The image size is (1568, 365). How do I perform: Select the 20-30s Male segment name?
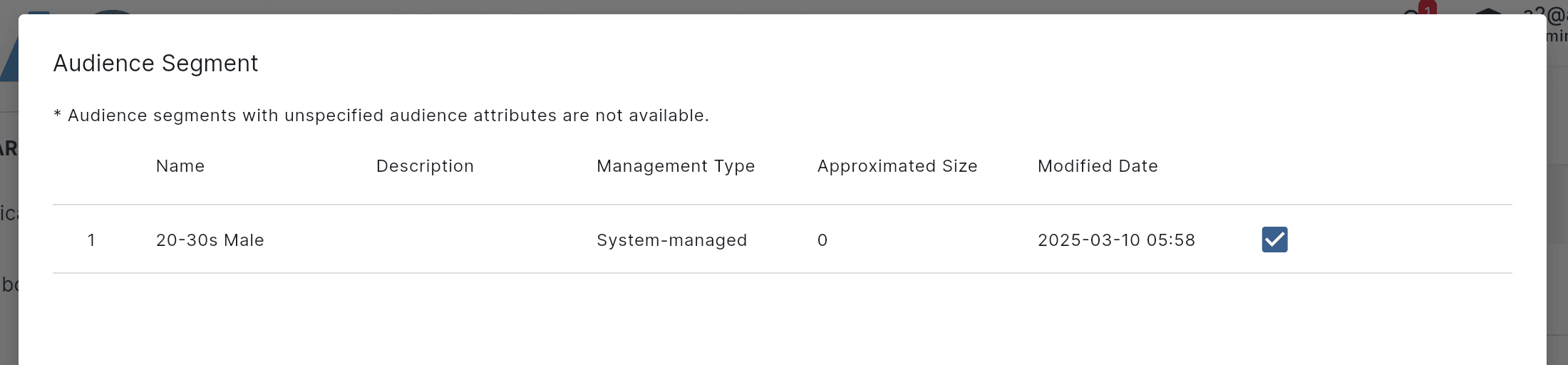point(210,240)
